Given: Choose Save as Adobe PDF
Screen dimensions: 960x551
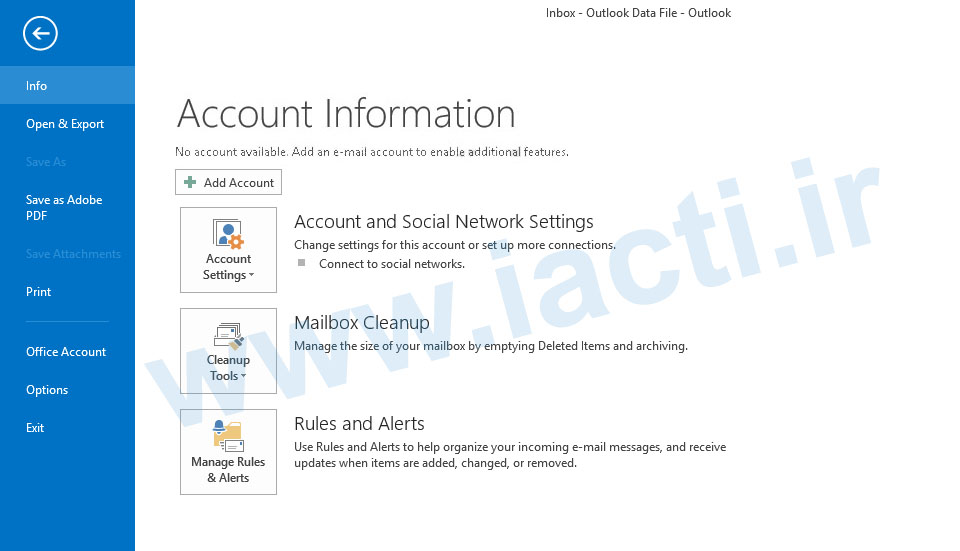Looking at the screenshot, I should point(64,207).
